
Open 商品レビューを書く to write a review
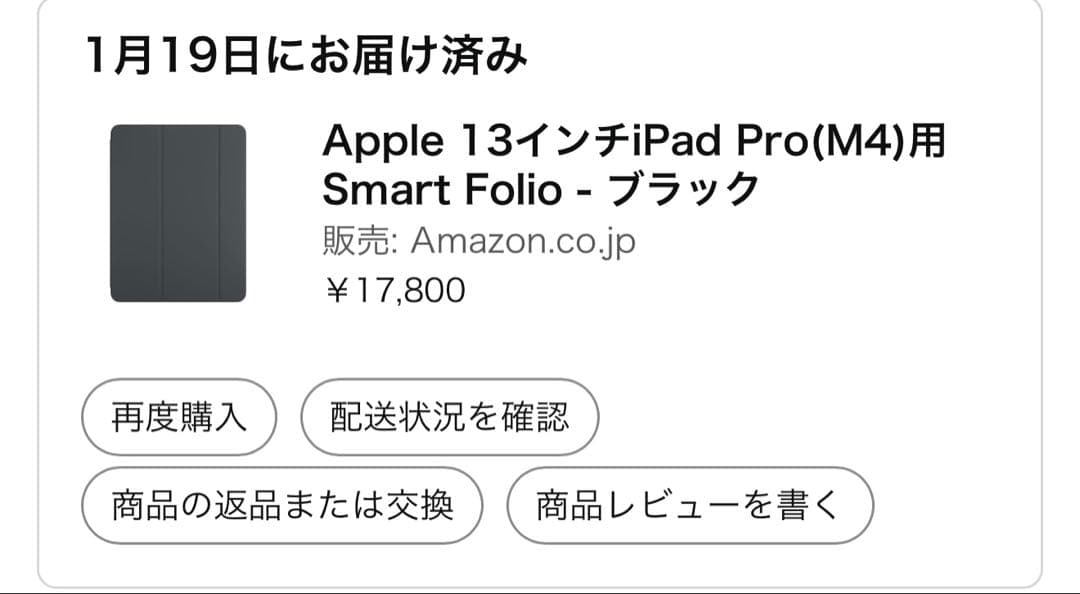click(692, 505)
